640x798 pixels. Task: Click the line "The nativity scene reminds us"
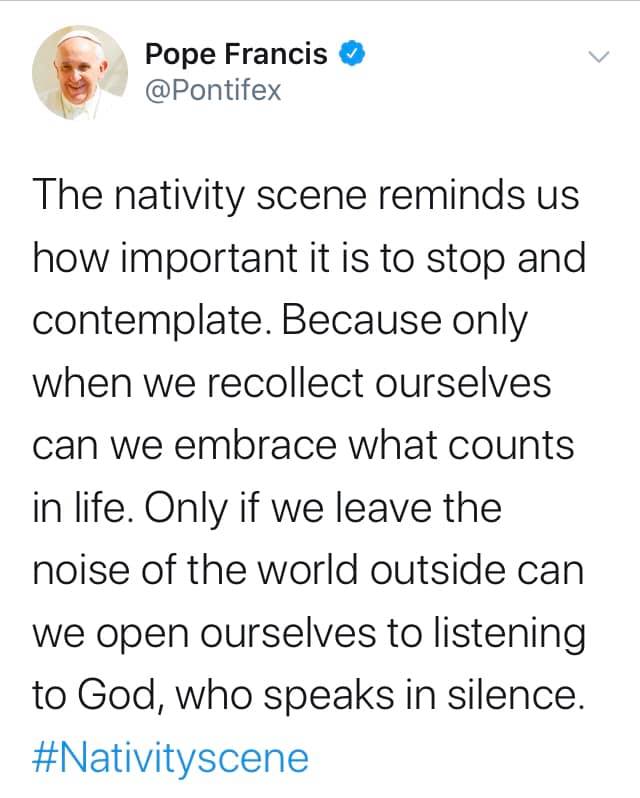click(306, 194)
